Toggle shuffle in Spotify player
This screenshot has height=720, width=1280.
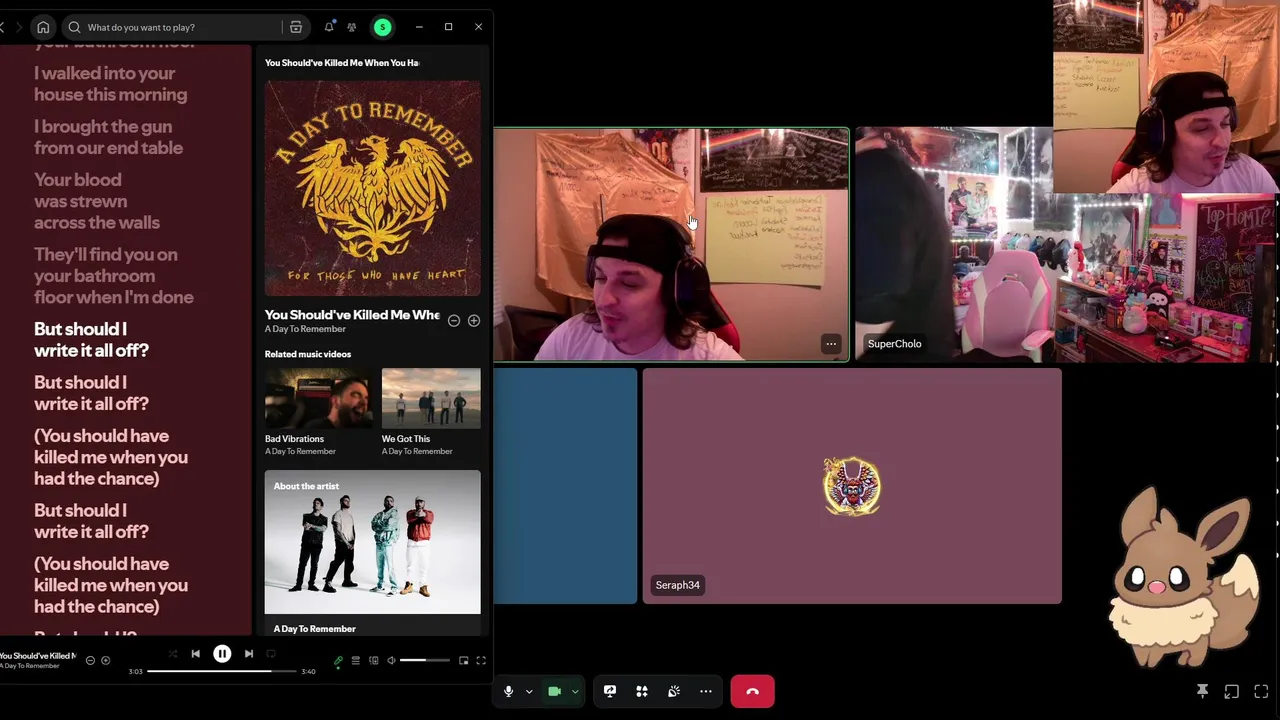click(173, 654)
